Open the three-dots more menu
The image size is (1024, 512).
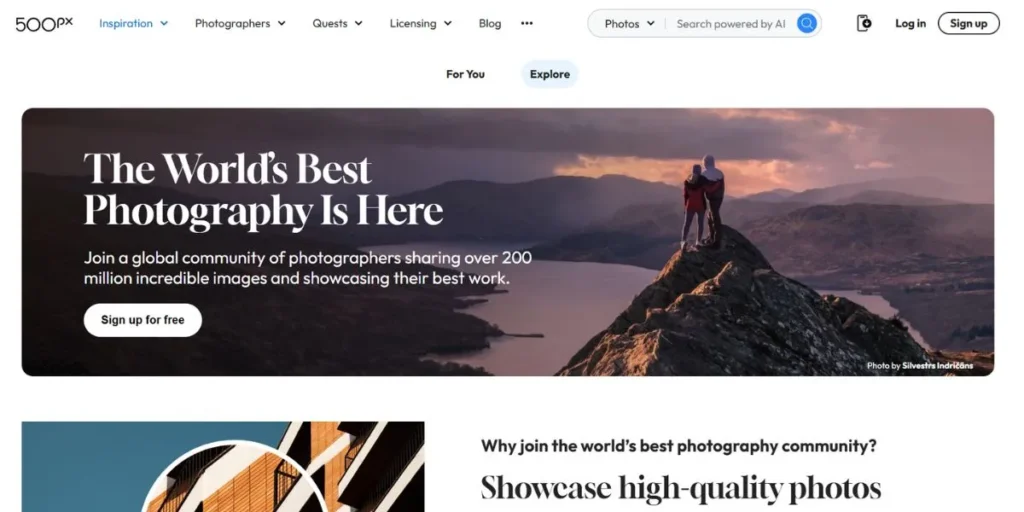pyautogui.click(x=527, y=24)
